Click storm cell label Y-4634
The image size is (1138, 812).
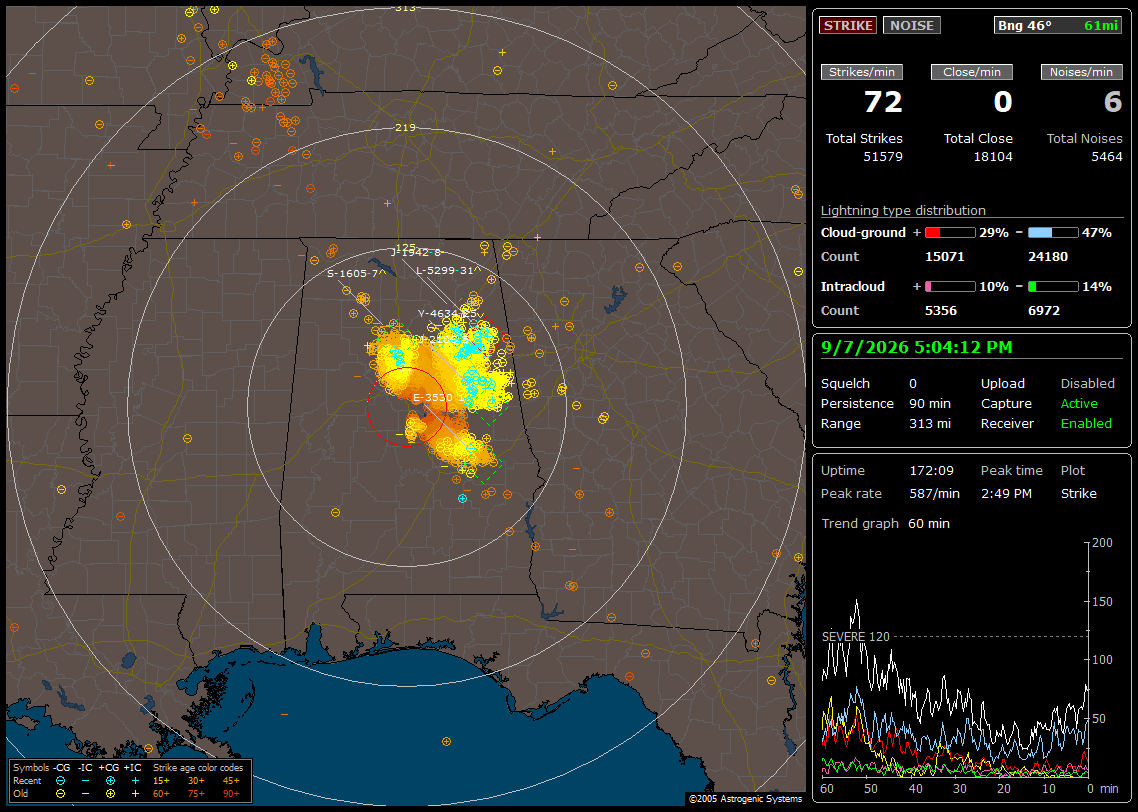coord(447,314)
